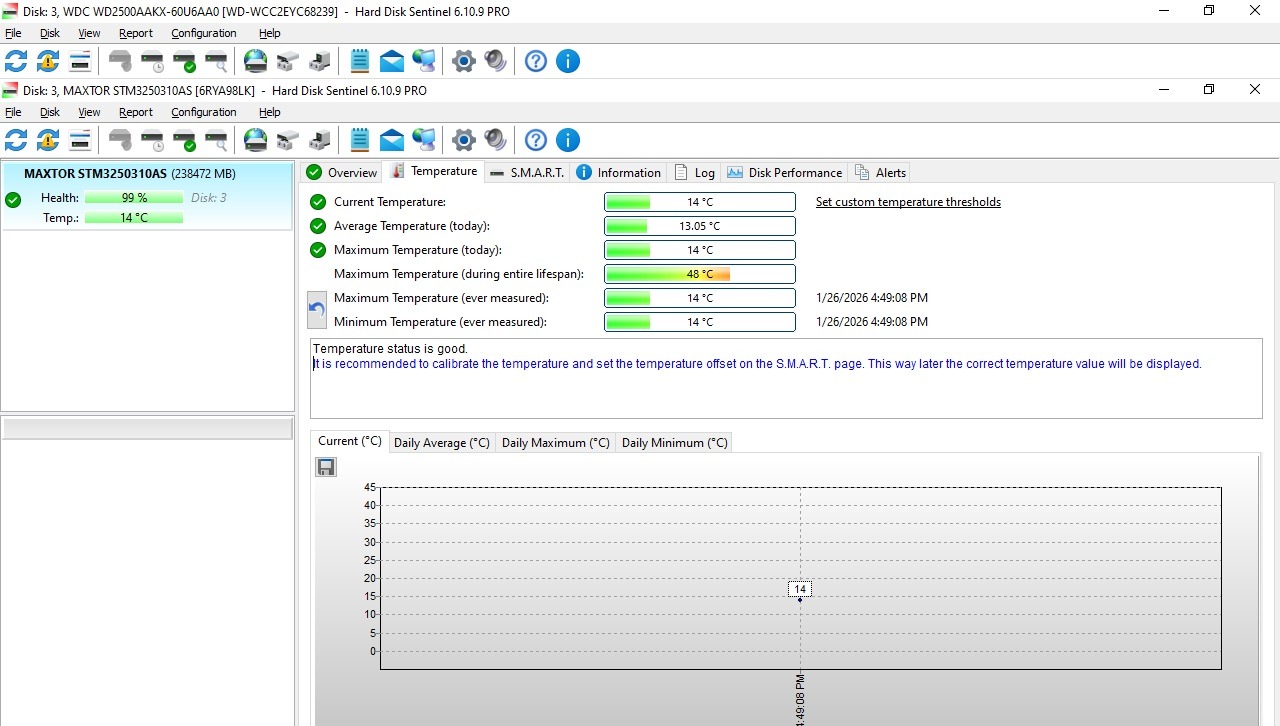This screenshot has height=726, width=1280.
Task: Open the Configuration menu in the top WDC window
Action: tap(203, 33)
